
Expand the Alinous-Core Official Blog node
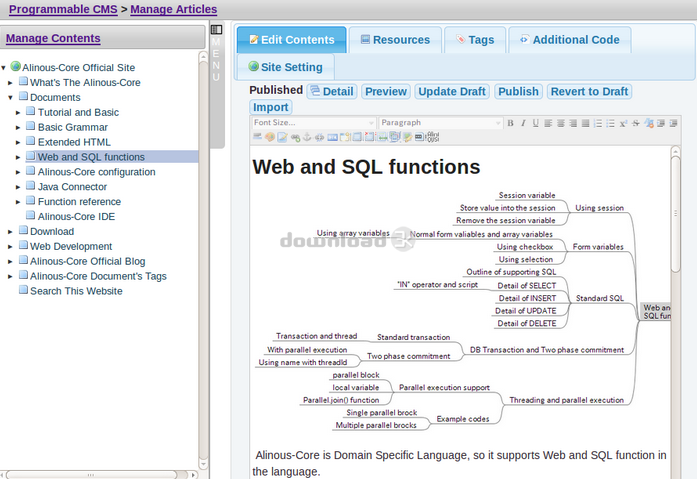pos(10,262)
